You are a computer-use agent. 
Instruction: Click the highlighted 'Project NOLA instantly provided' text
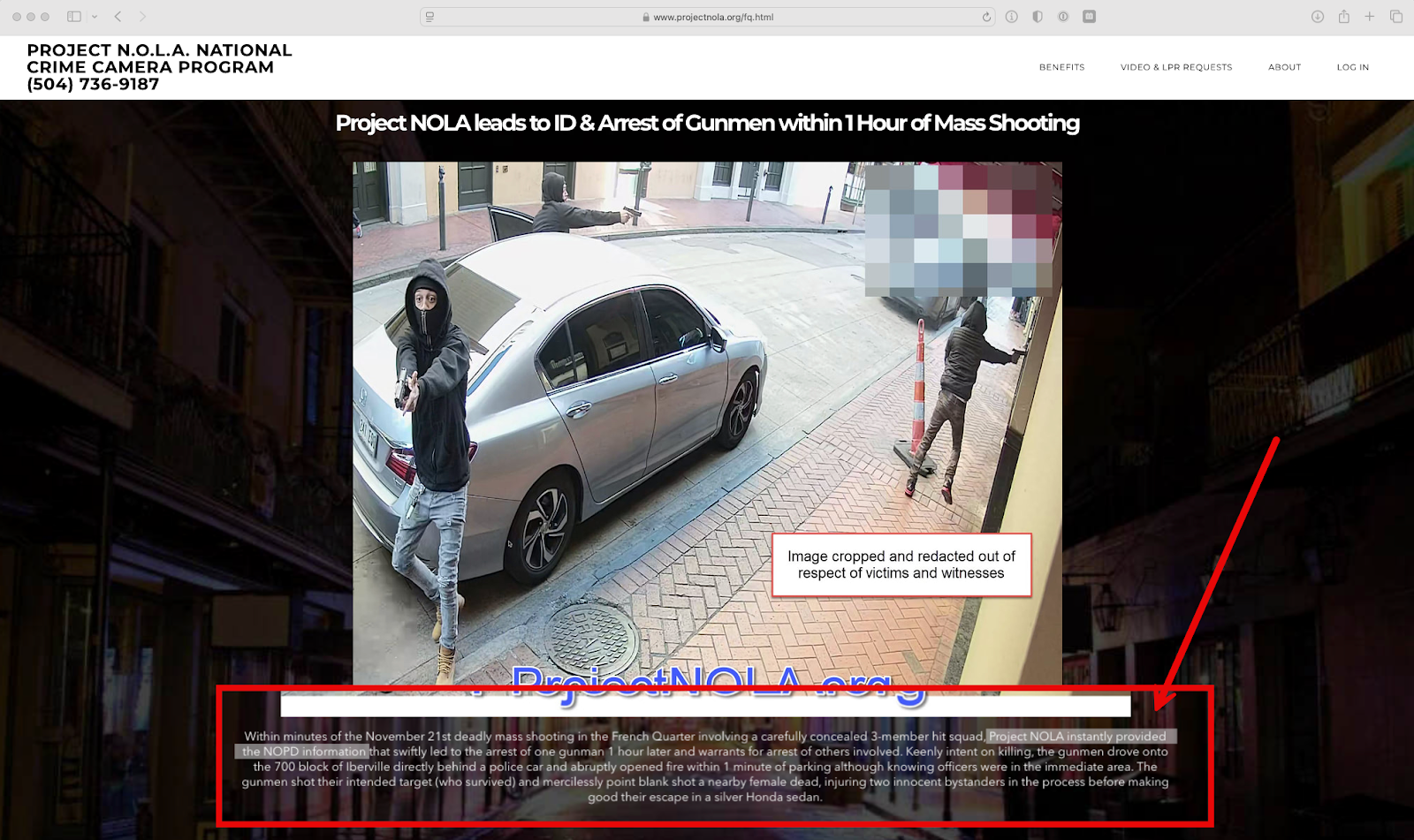(x=1077, y=737)
